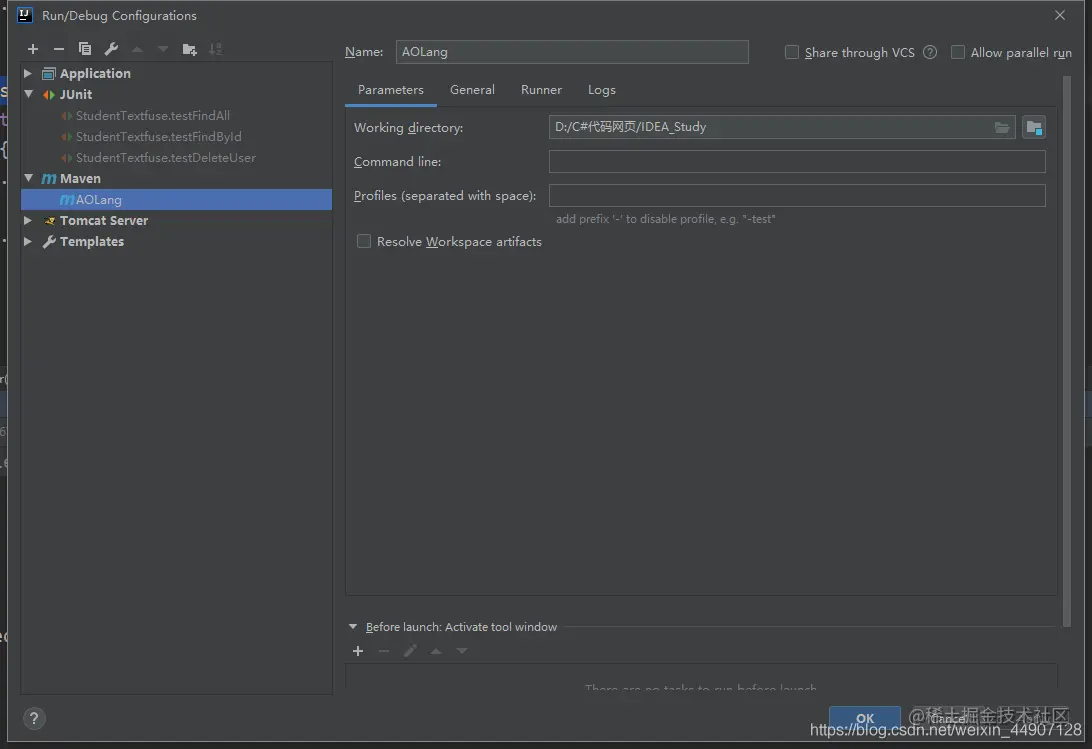Enable Allow parallel run
Viewport: 1092px width, 749px height.
click(958, 52)
